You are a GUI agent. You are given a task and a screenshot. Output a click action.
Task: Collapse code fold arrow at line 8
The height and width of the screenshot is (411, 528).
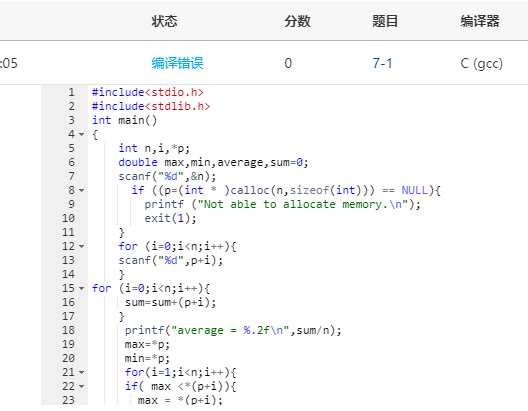(x=81, y=190)
